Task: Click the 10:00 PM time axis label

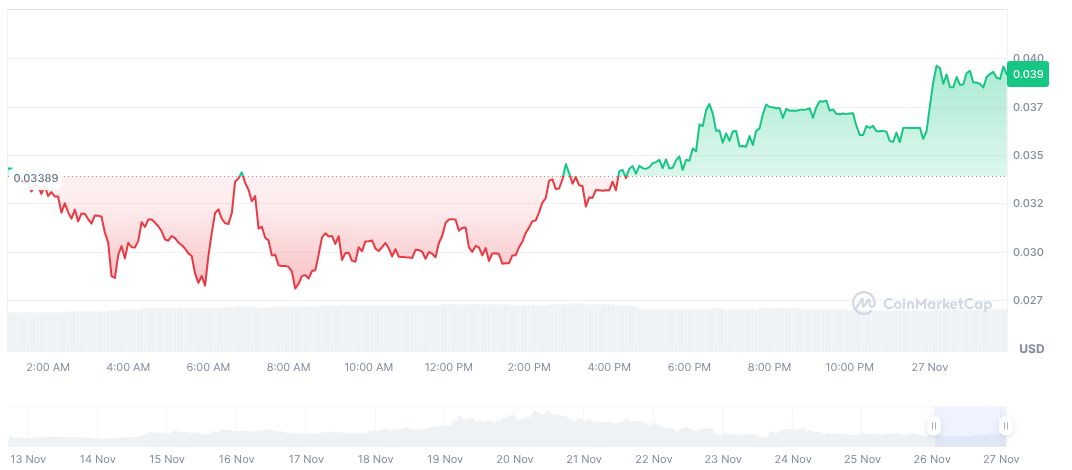Action: [x=849, y=367]
